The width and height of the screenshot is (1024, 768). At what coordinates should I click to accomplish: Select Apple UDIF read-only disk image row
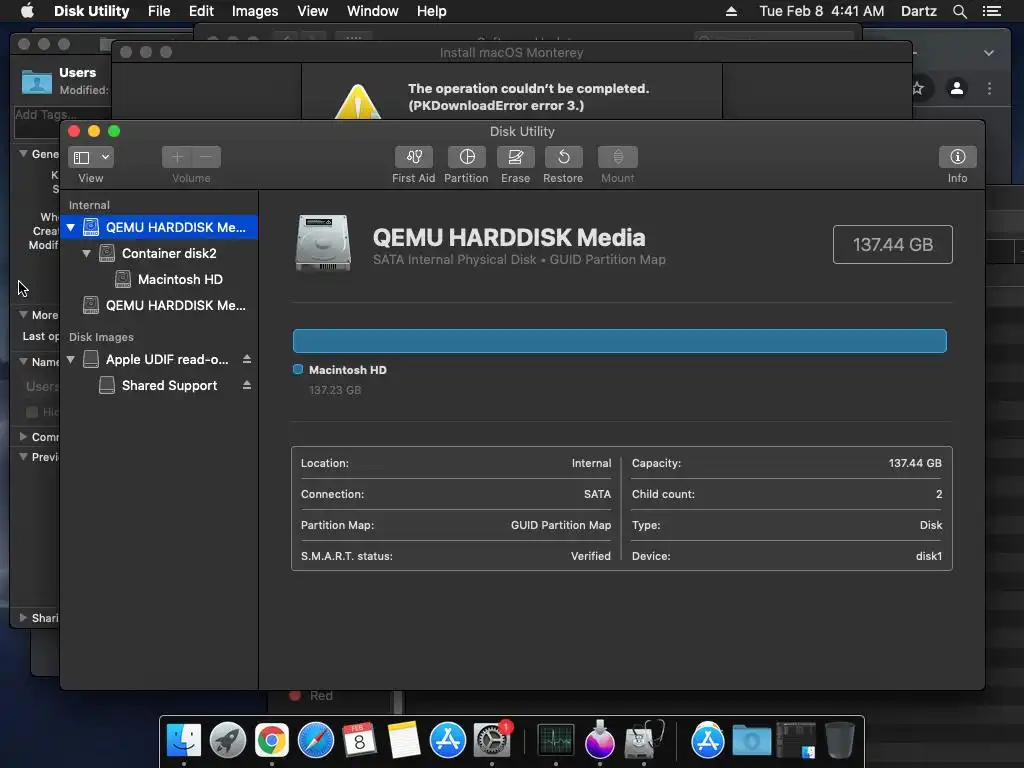pyautogui.click(x=159, y=359)
